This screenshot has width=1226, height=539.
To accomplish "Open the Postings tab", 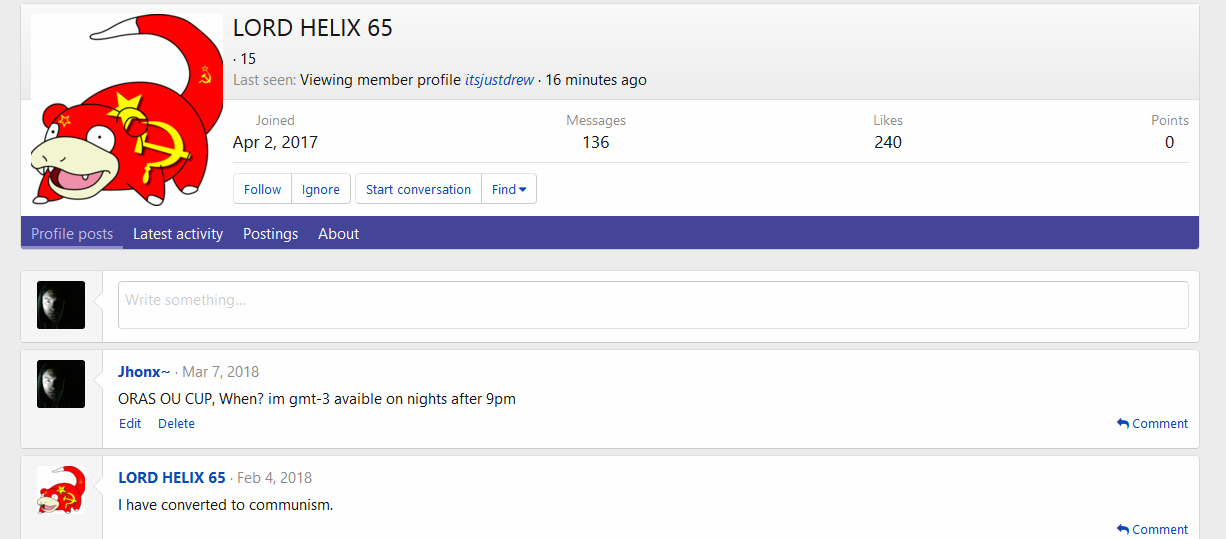I will click(x=270, y=233).
